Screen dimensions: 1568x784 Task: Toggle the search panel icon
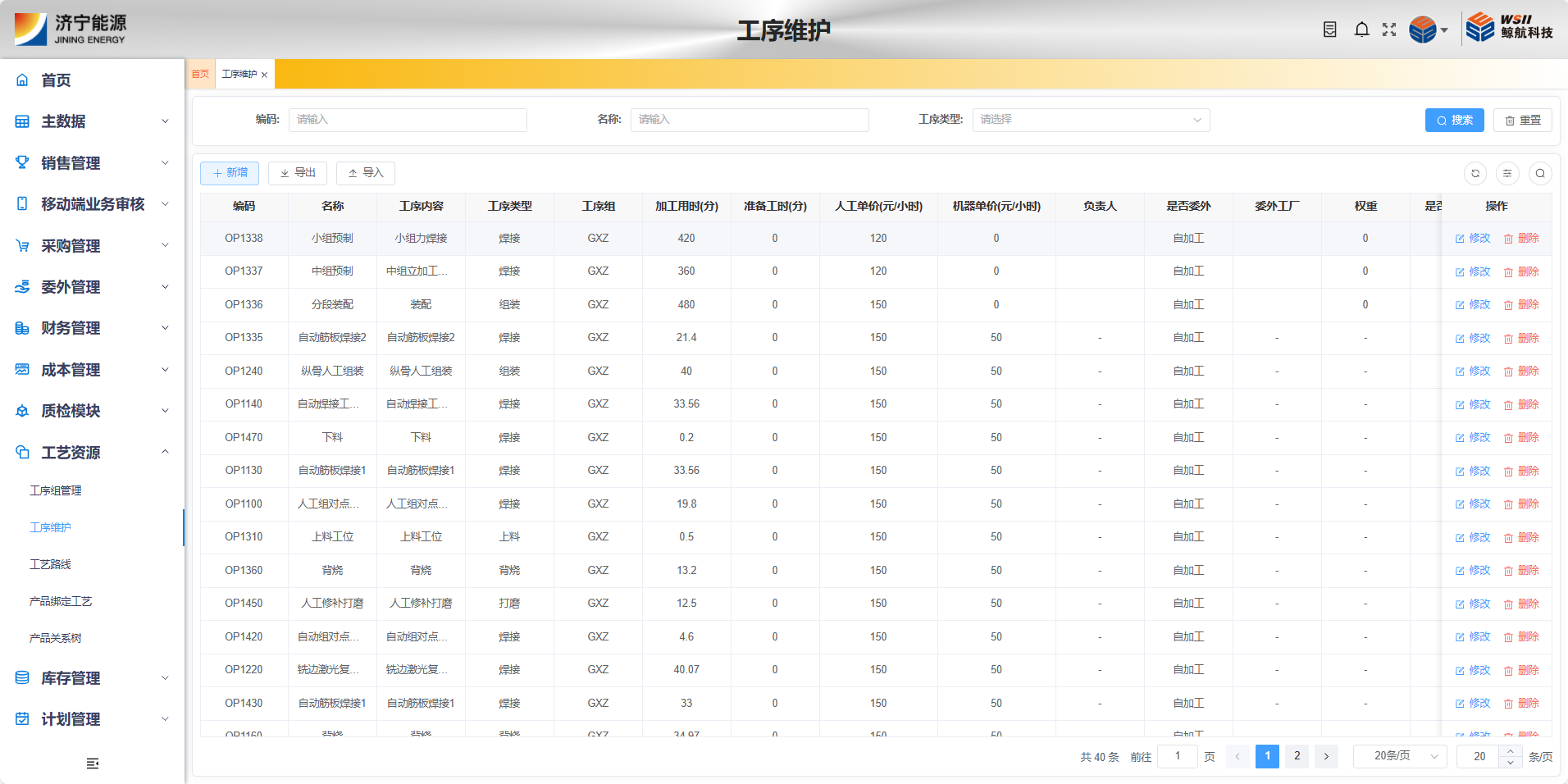tap(1540, 173)
